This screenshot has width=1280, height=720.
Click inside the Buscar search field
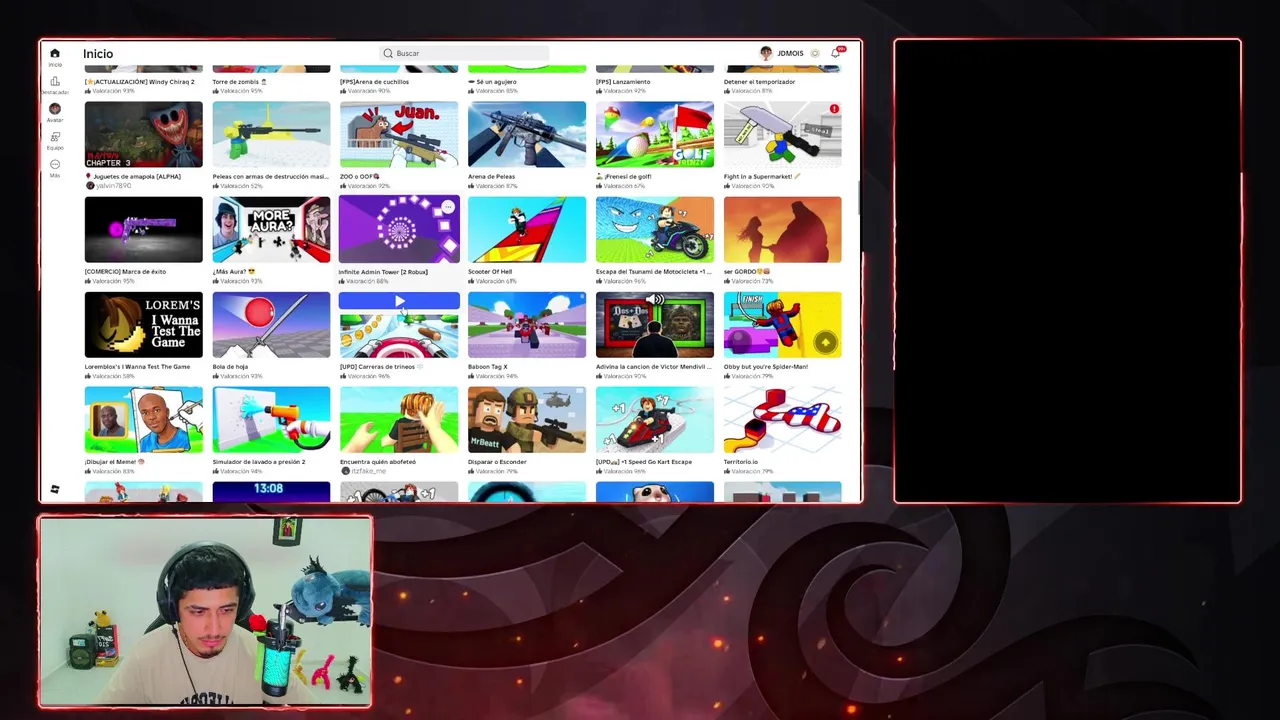coord(465,53)
